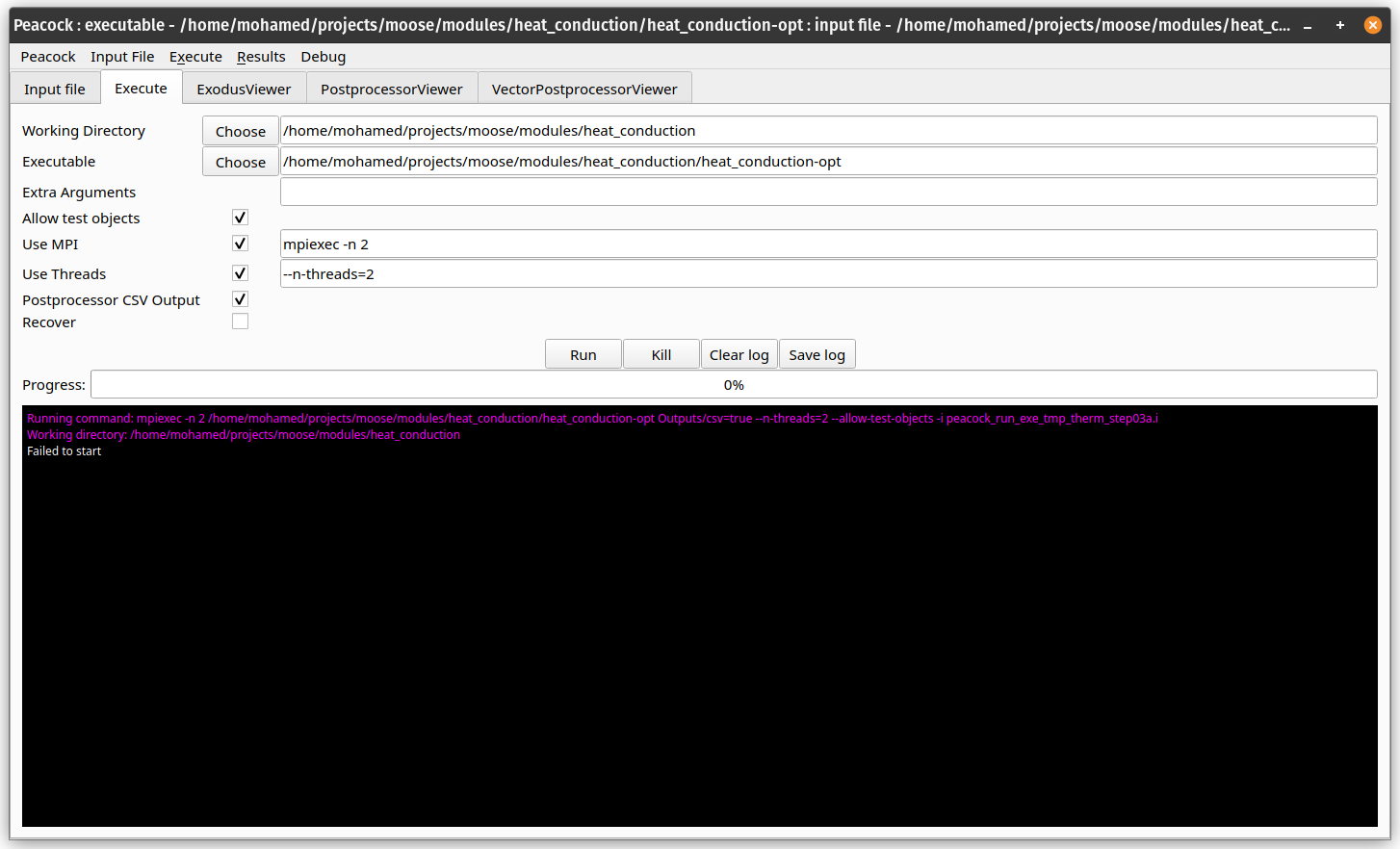Open the Execute menu

(195, 57)
